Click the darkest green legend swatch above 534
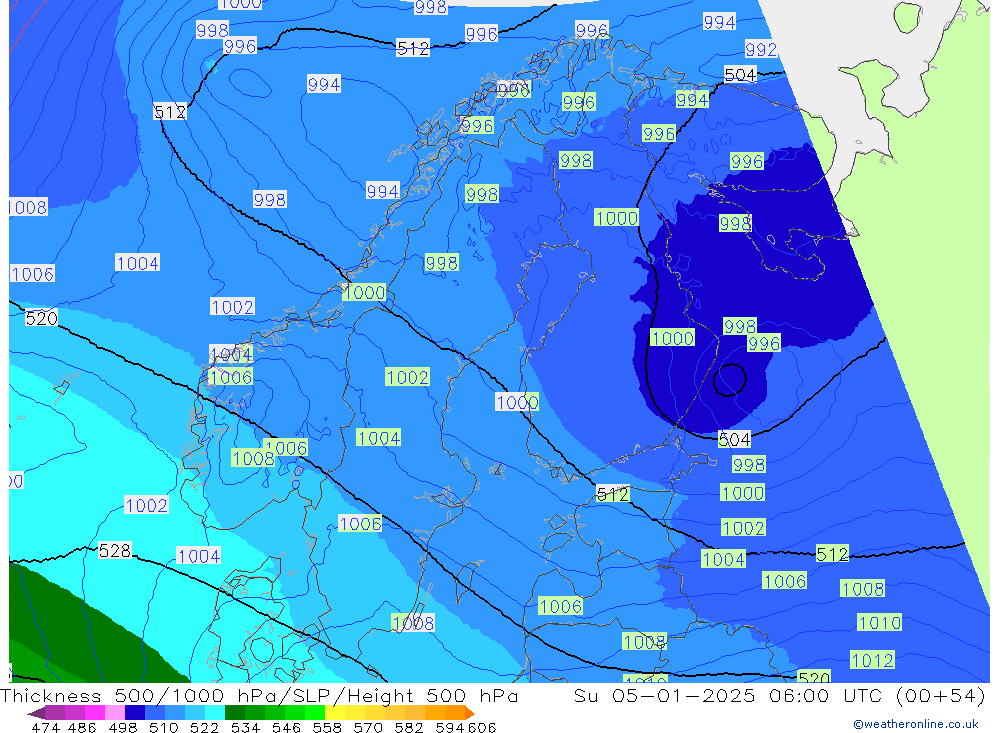The width and height of the screenshot is (1000, 733). 235,713
